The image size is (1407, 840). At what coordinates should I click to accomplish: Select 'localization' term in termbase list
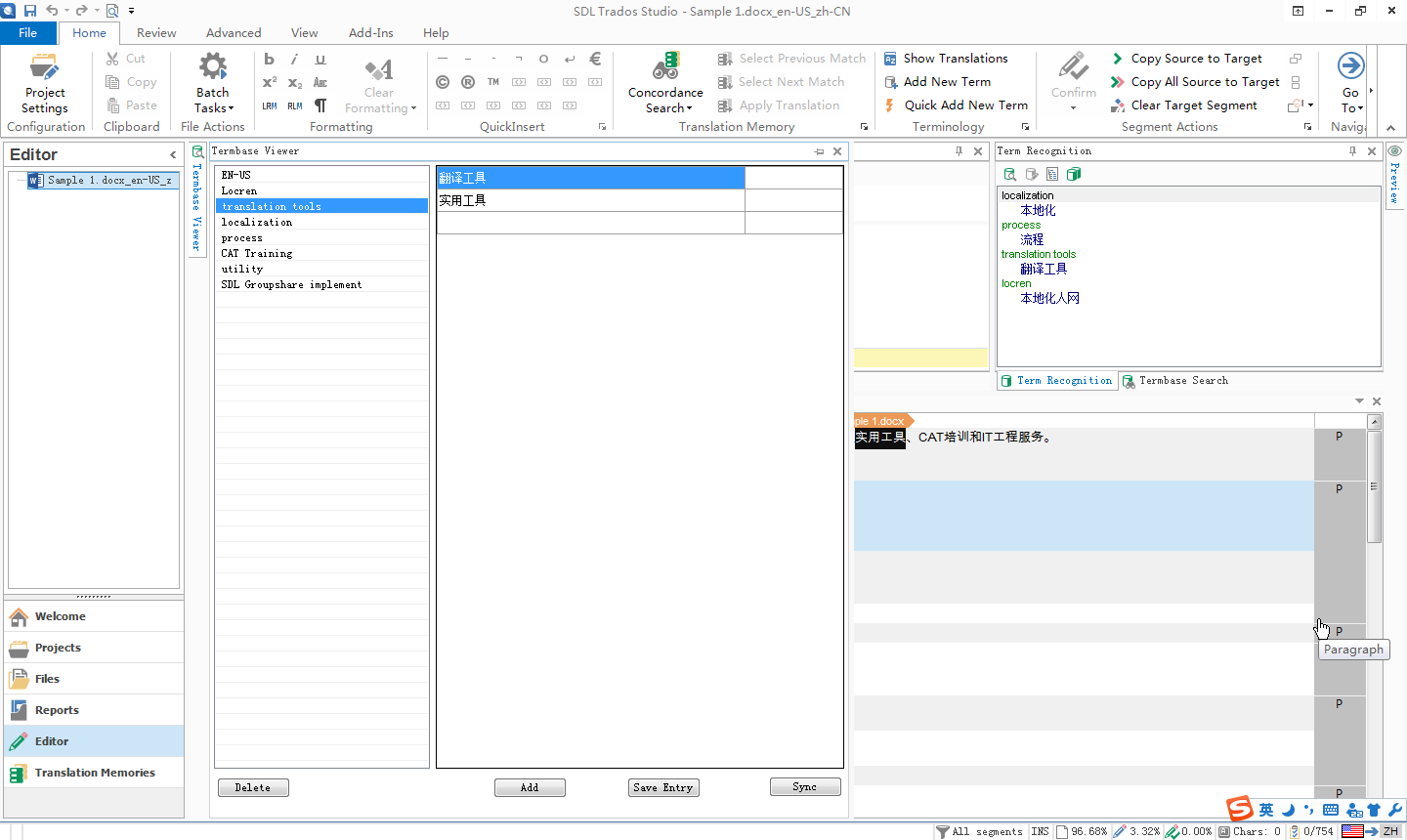coord(257,223)
